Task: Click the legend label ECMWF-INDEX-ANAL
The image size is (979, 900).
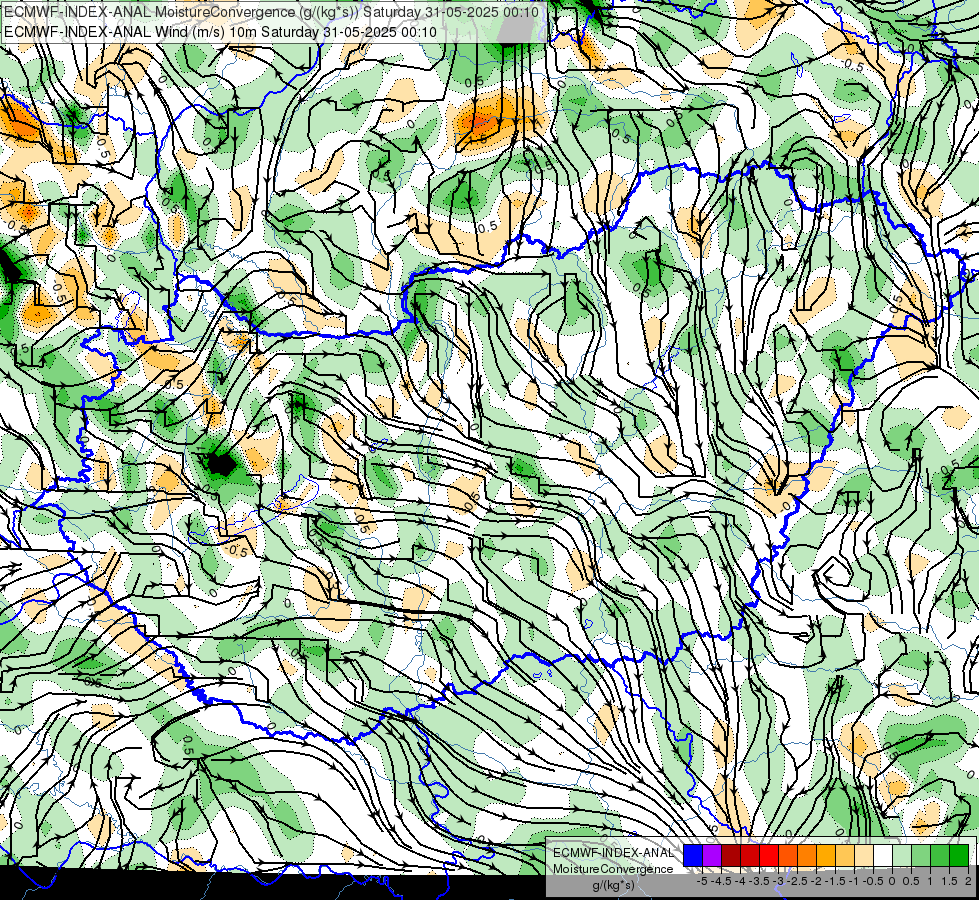Action: click(x=613, y=853)
